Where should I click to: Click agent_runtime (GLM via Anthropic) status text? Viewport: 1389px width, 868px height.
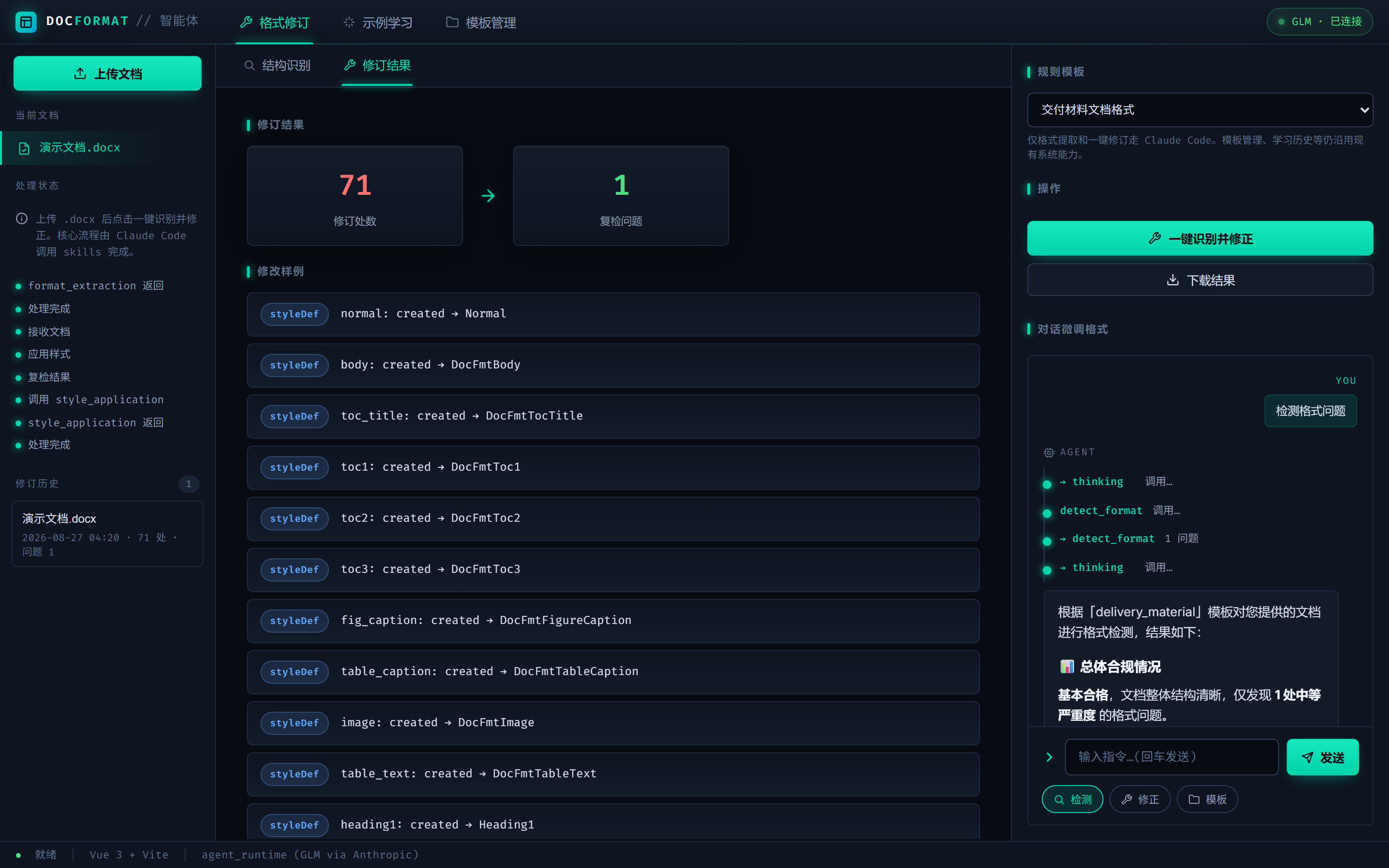(310, 855)
